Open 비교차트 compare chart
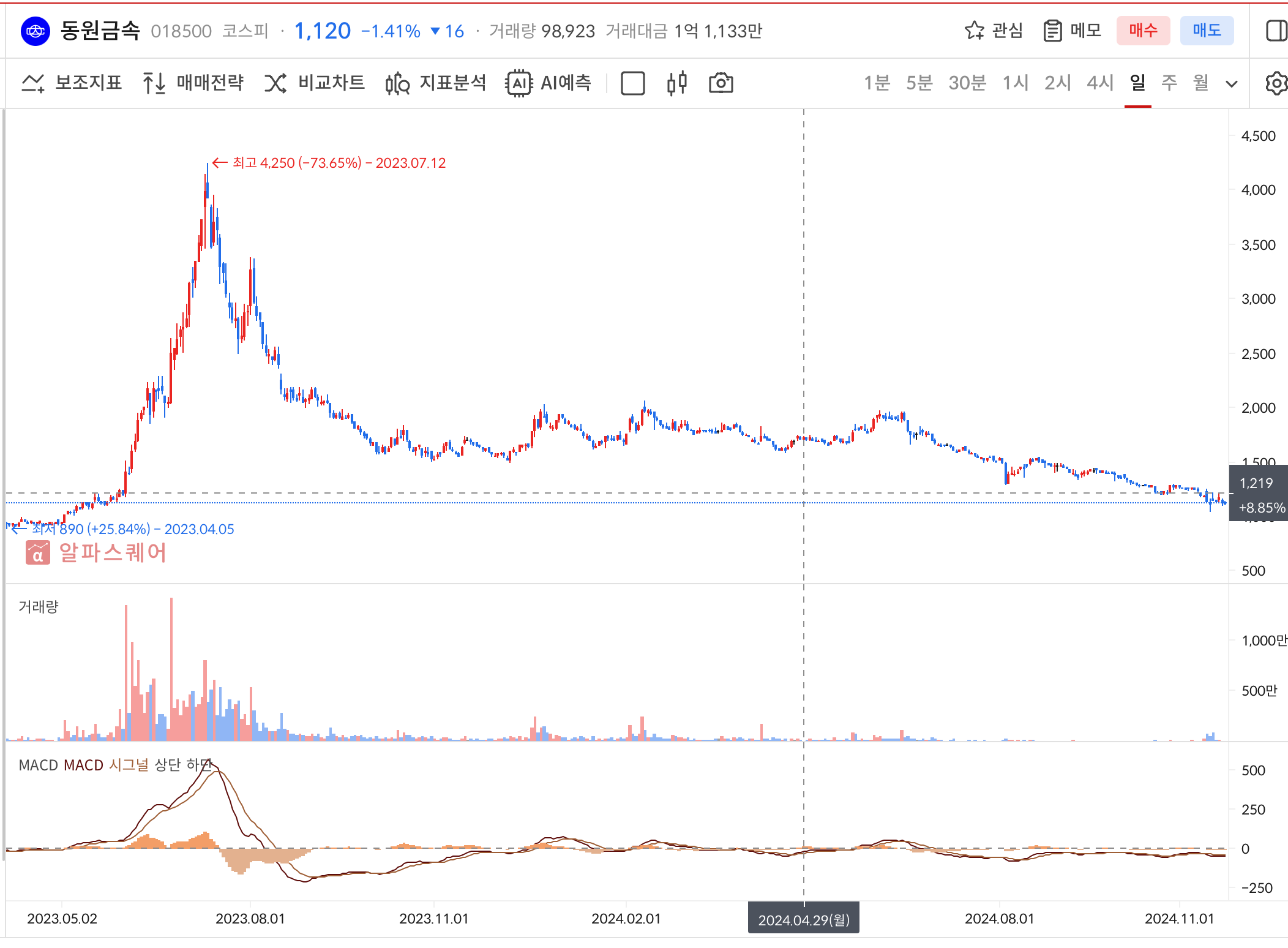 point(315,83)
